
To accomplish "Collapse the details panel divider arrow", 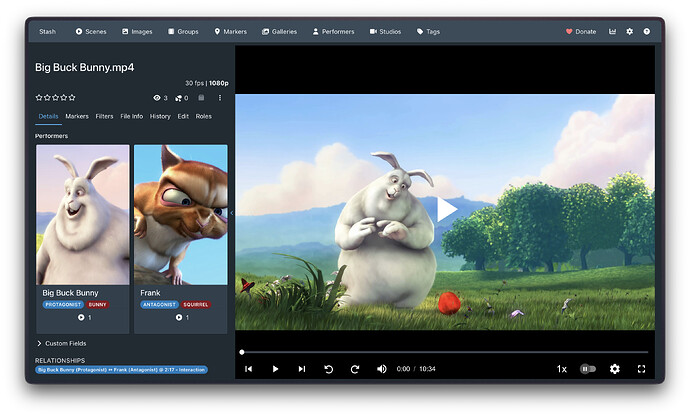I will pyautogui.click(x=231, y=213).
